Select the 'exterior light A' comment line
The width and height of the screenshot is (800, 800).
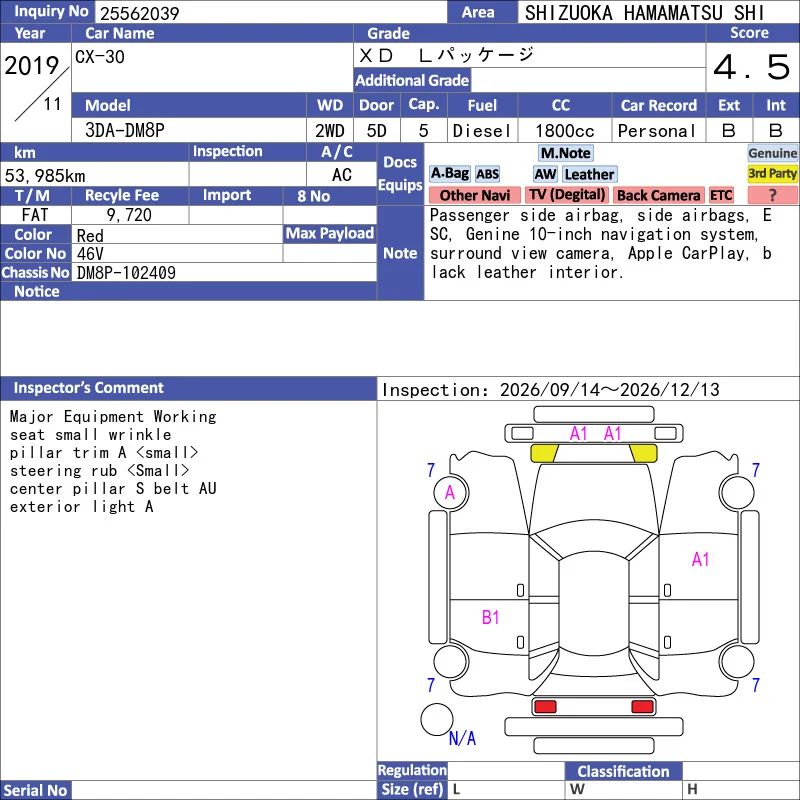82,507
